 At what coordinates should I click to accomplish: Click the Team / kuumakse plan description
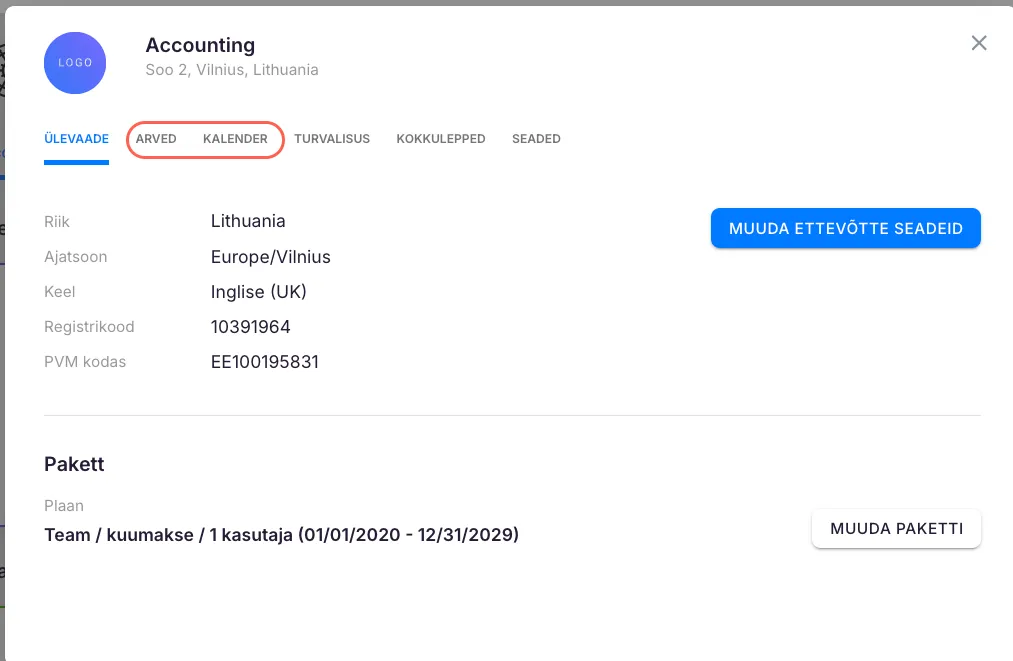tap(281, 535)
